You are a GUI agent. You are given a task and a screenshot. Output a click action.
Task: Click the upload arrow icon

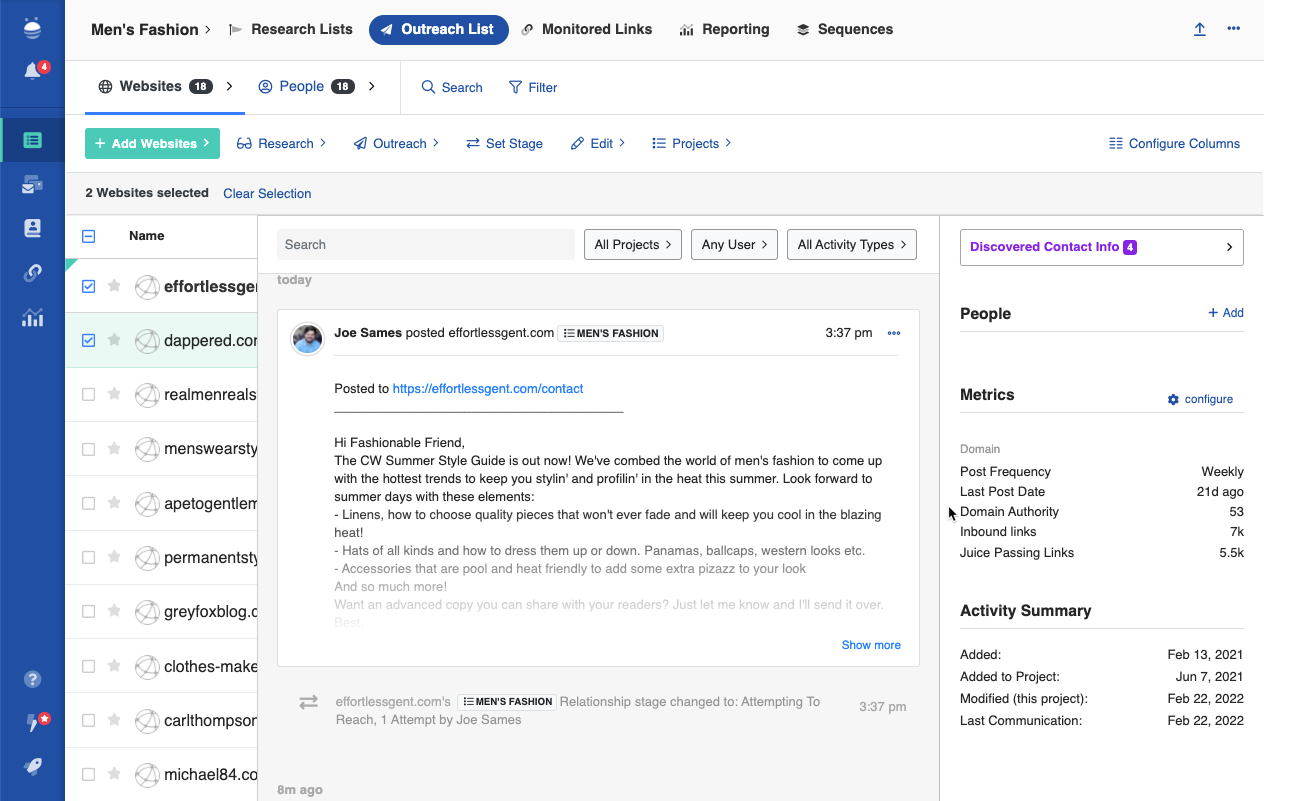coord(1199,29)
